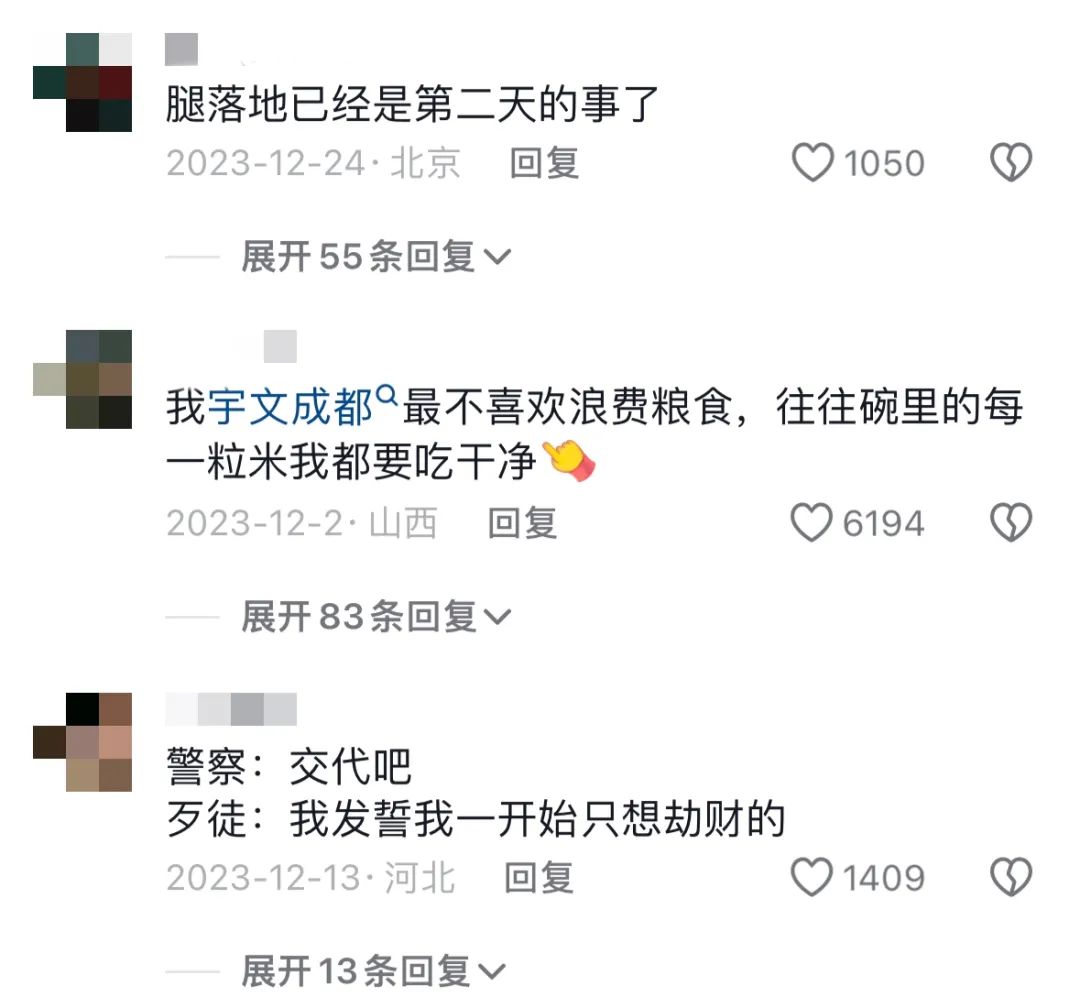Reply to the 2023-12-13 Hebei comment

[x=539, y=878]
